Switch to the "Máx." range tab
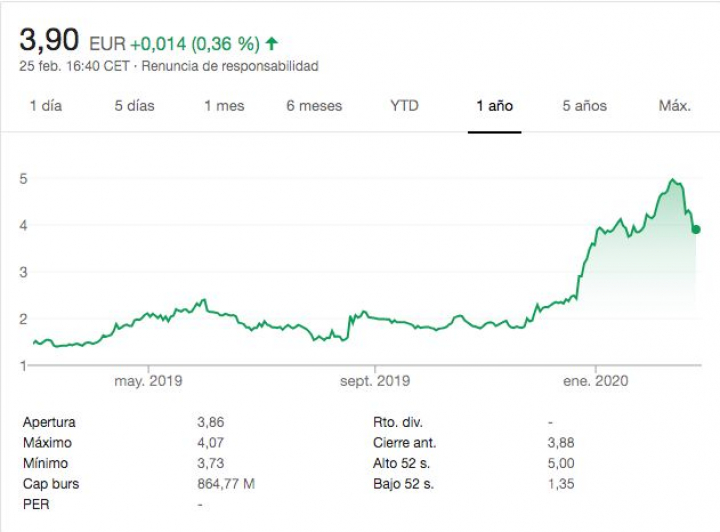This screenshot has height=532, width=720. (674, 106)
